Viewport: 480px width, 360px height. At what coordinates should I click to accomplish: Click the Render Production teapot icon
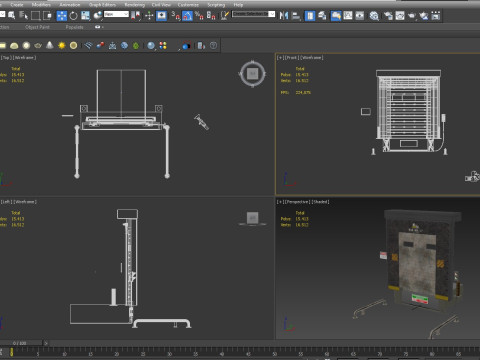tap(412, 16)
